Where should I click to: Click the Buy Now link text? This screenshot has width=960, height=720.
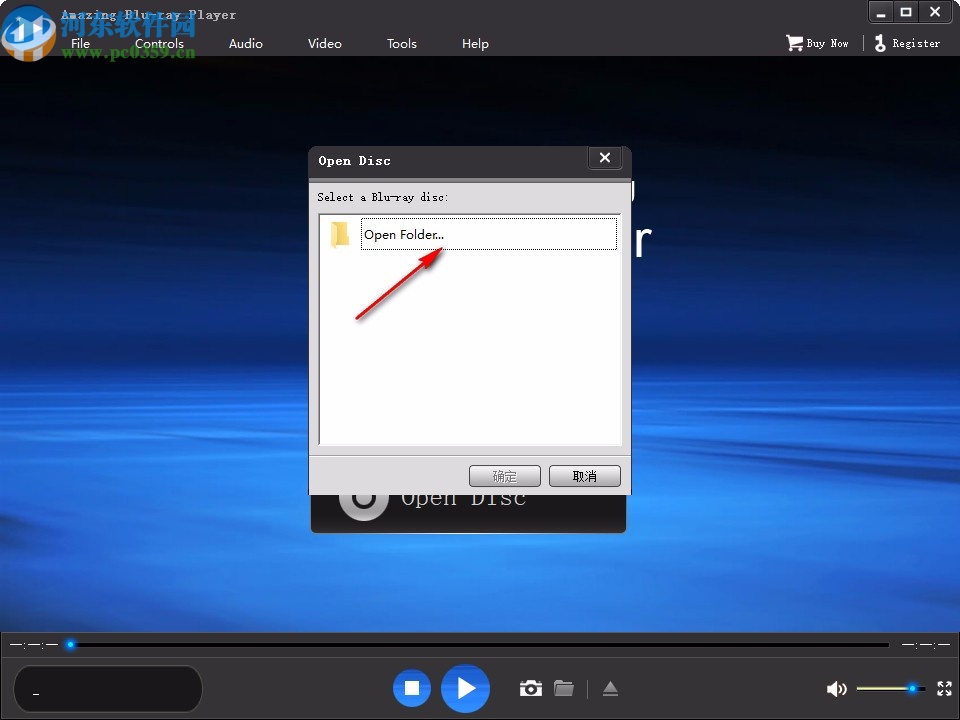pyautogui.click(x=827, y=43)
